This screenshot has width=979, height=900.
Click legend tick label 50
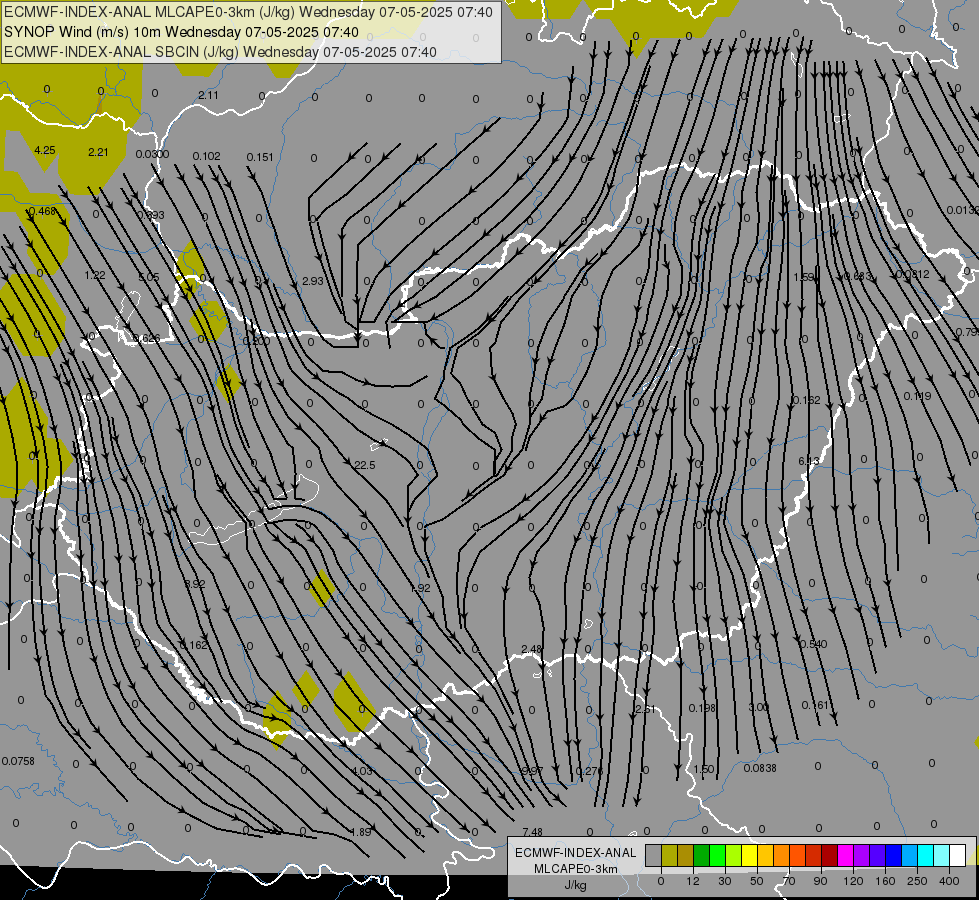(756, 881)
